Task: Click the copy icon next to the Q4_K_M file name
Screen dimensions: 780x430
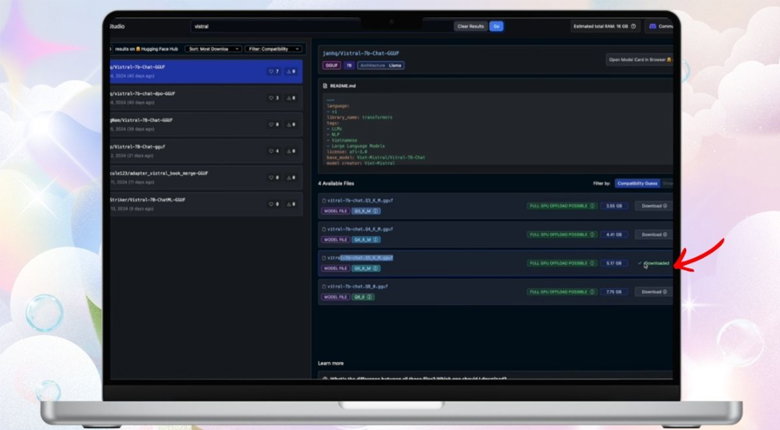Action: pos(324,229)
